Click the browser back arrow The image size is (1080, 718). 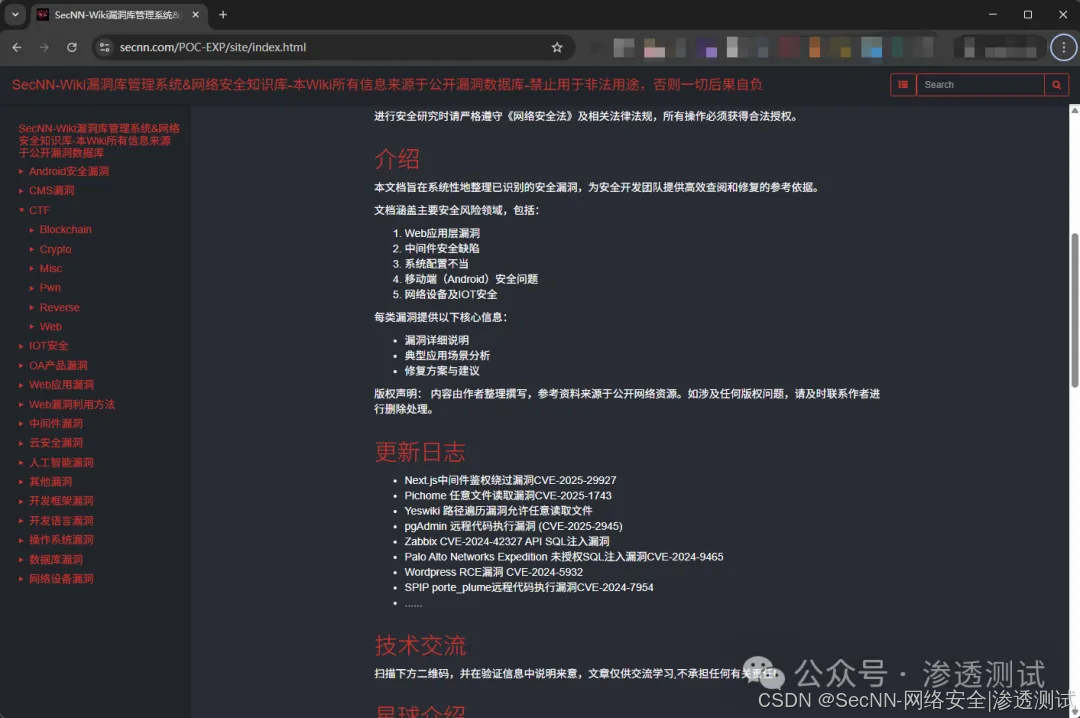[16, 47]
